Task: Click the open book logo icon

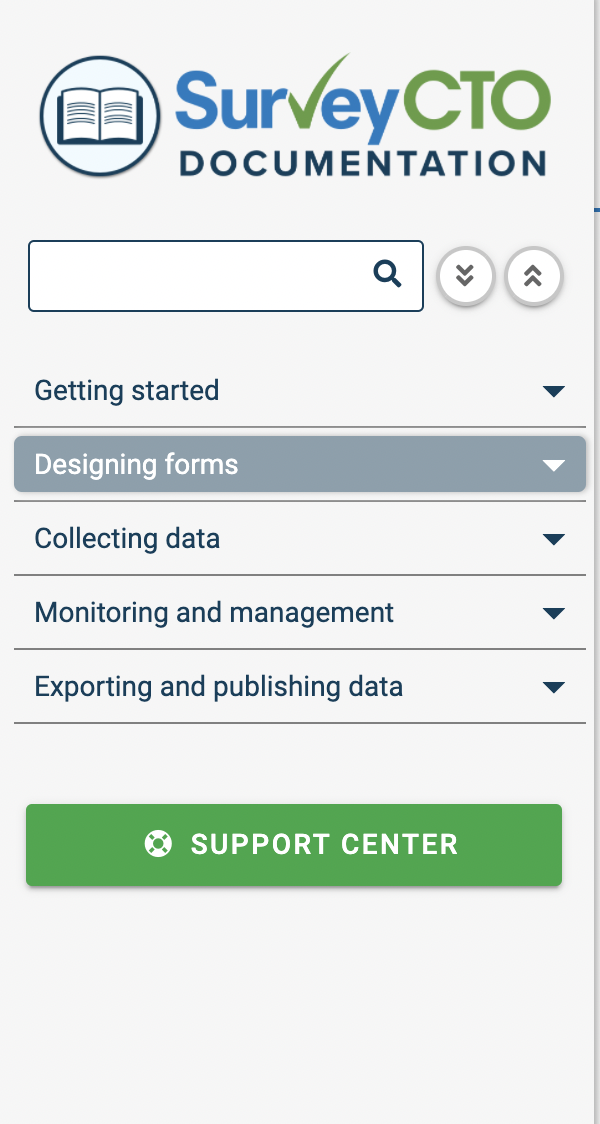Action: (x=100, y=116)
